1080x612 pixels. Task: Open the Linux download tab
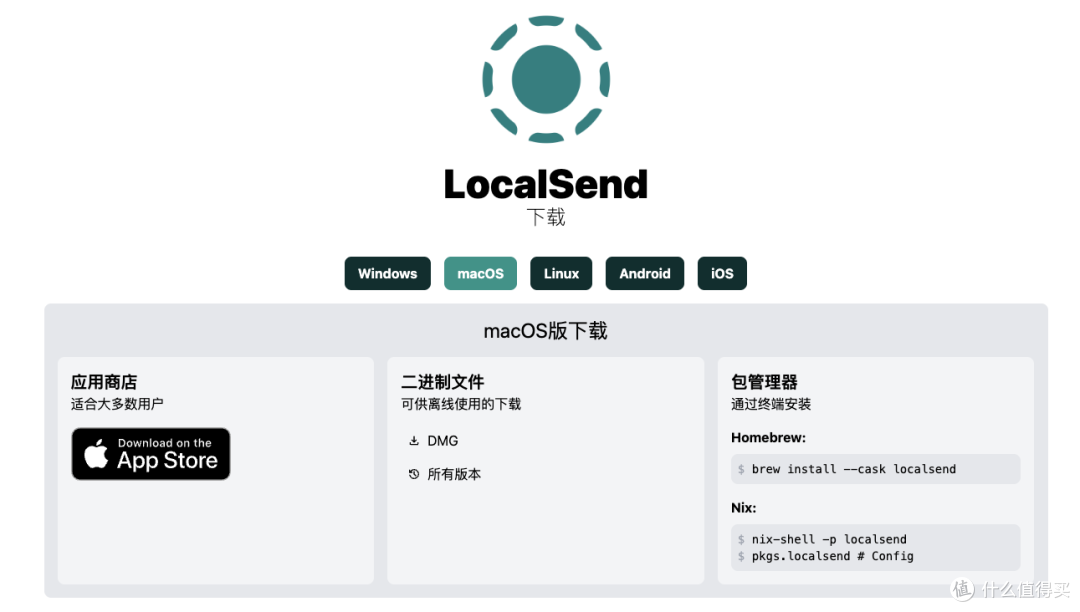pyautogui.click(x=561, y=274)
